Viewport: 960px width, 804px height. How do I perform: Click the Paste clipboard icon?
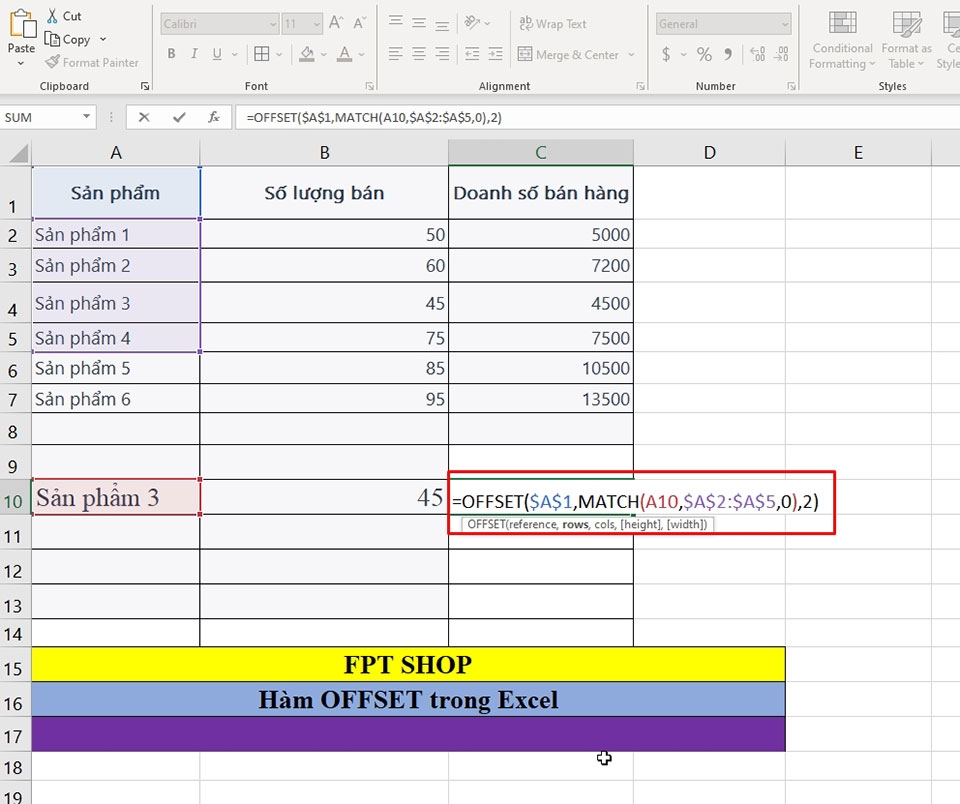(x=22, y=23)
